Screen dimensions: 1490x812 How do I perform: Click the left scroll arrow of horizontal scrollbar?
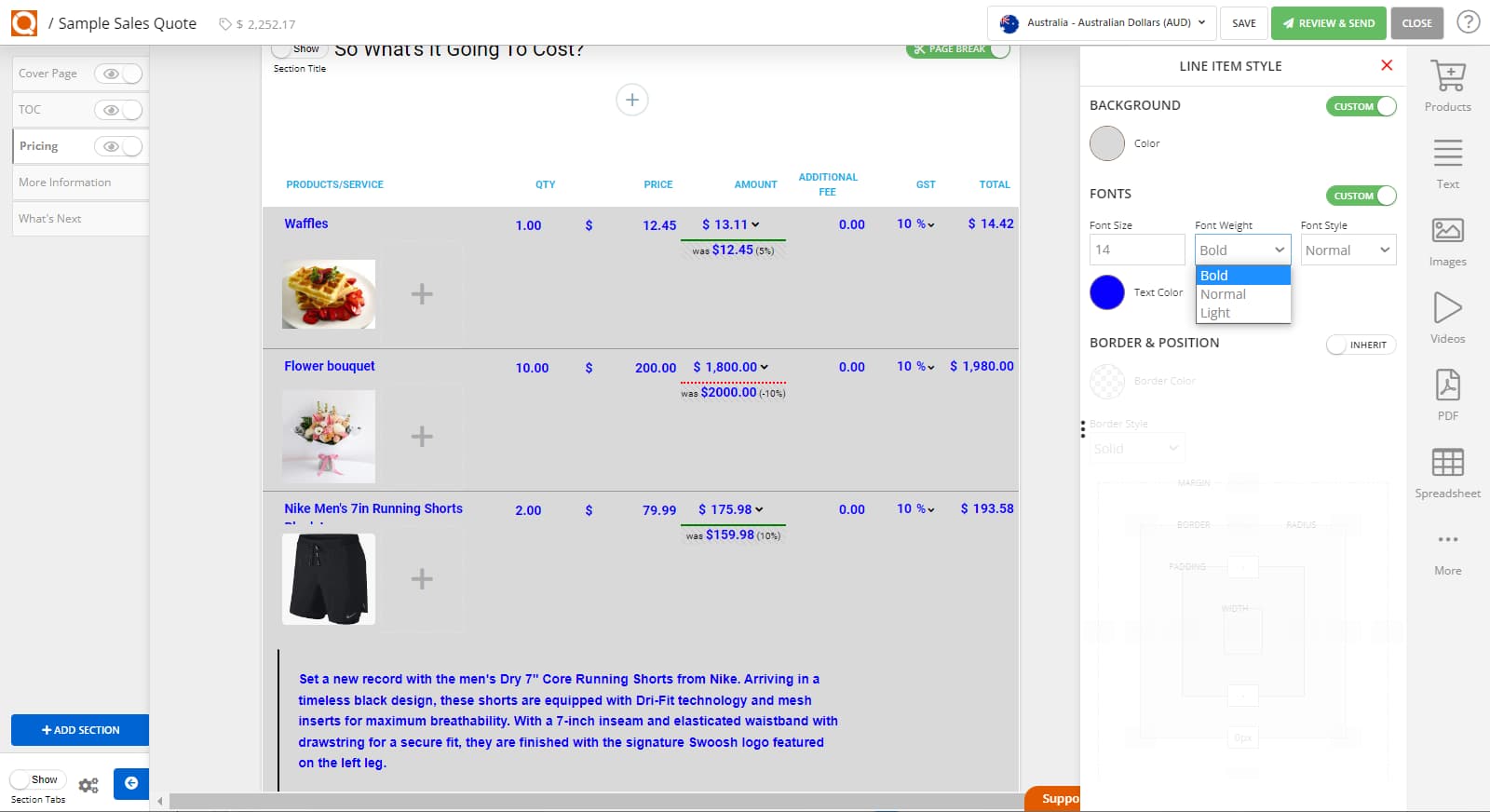pos(159,801)
